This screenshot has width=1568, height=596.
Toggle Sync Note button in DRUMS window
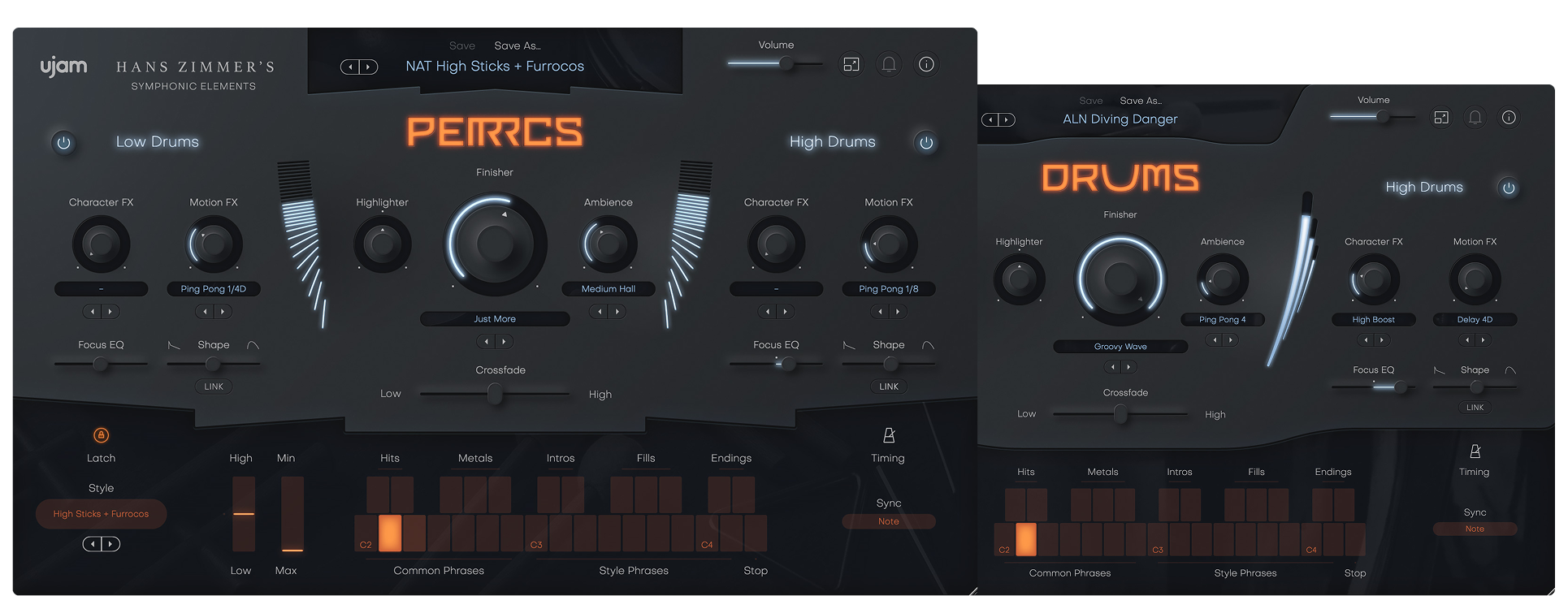coord(1475,529)
